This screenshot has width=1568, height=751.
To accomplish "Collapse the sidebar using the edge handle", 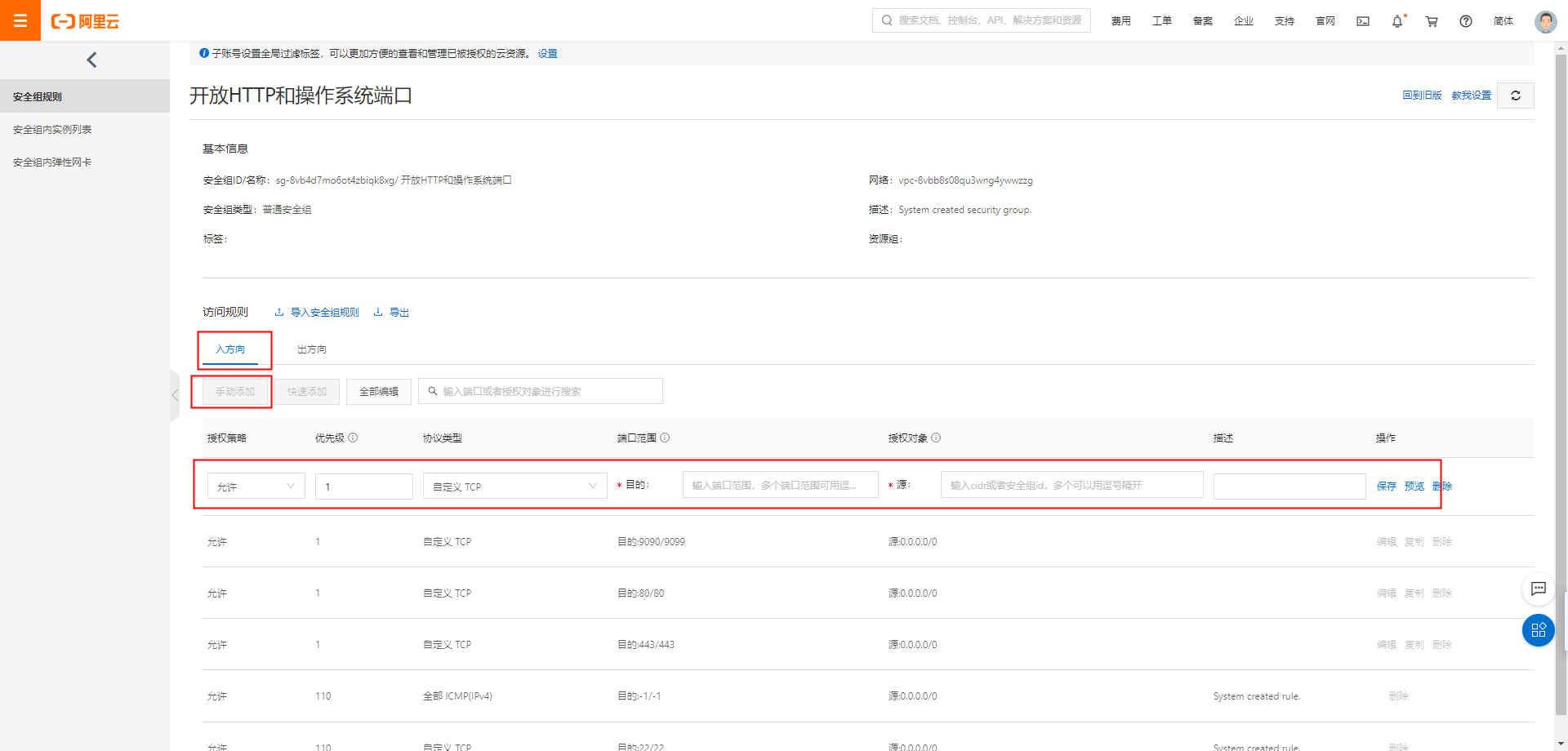I will point(175,395).
